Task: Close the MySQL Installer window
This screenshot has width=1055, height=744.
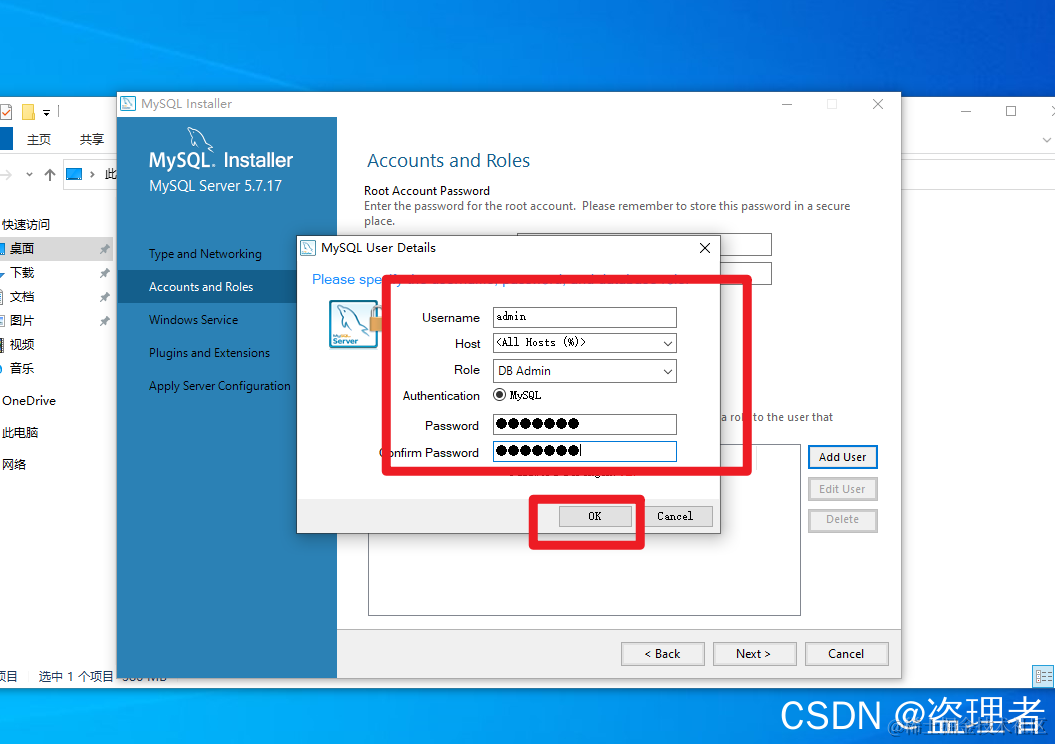Action: [877, 104]
